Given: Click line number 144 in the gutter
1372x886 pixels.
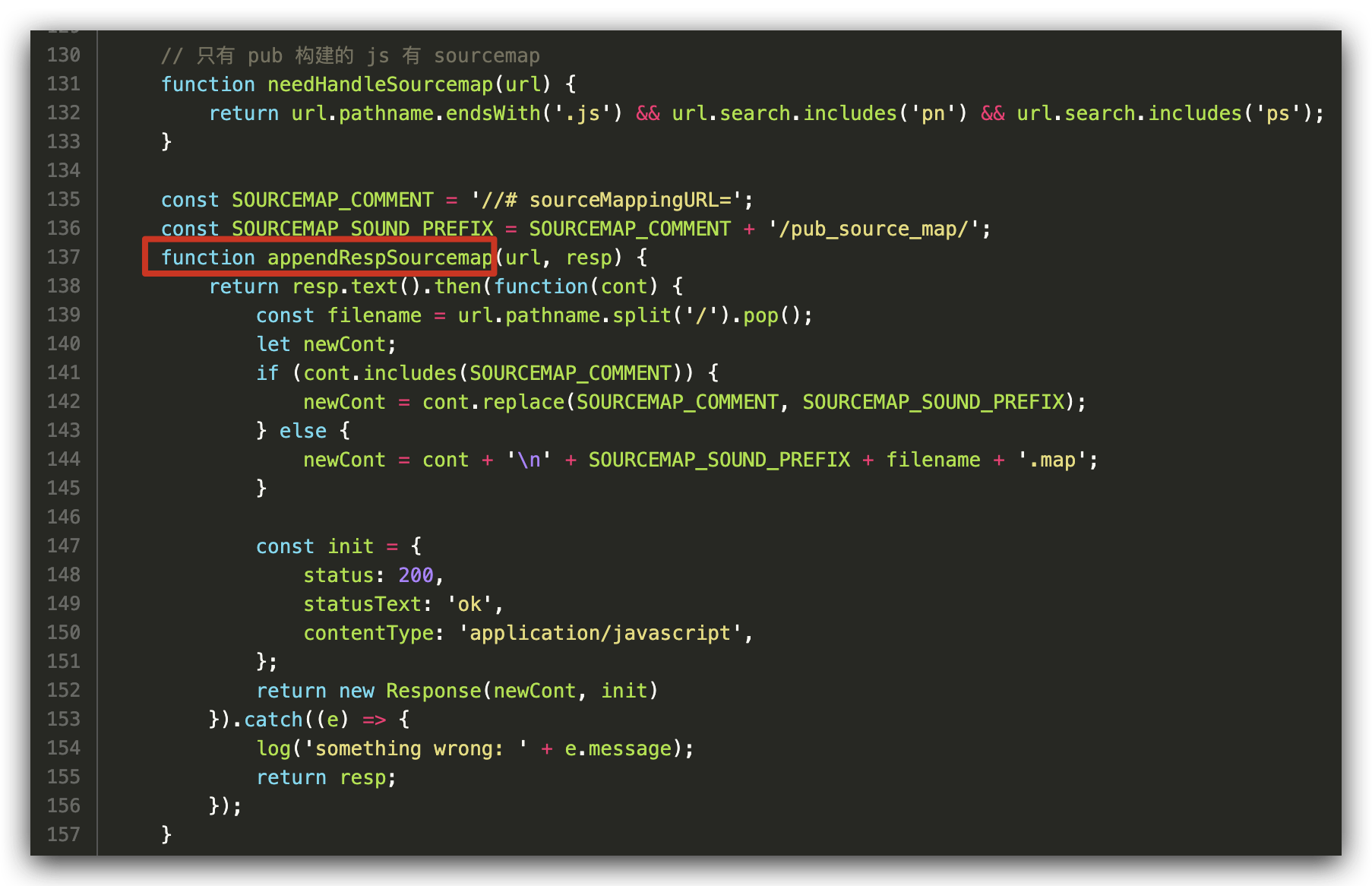Looking at the screenshot, I should (64, 460).
